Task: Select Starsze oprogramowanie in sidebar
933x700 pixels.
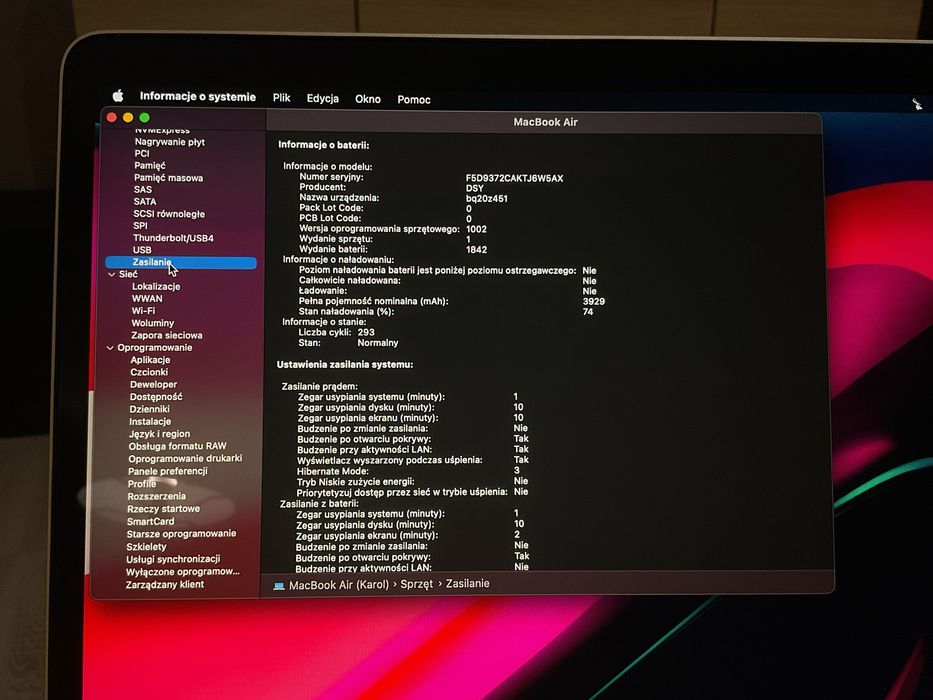Action: tap(181, 534)
